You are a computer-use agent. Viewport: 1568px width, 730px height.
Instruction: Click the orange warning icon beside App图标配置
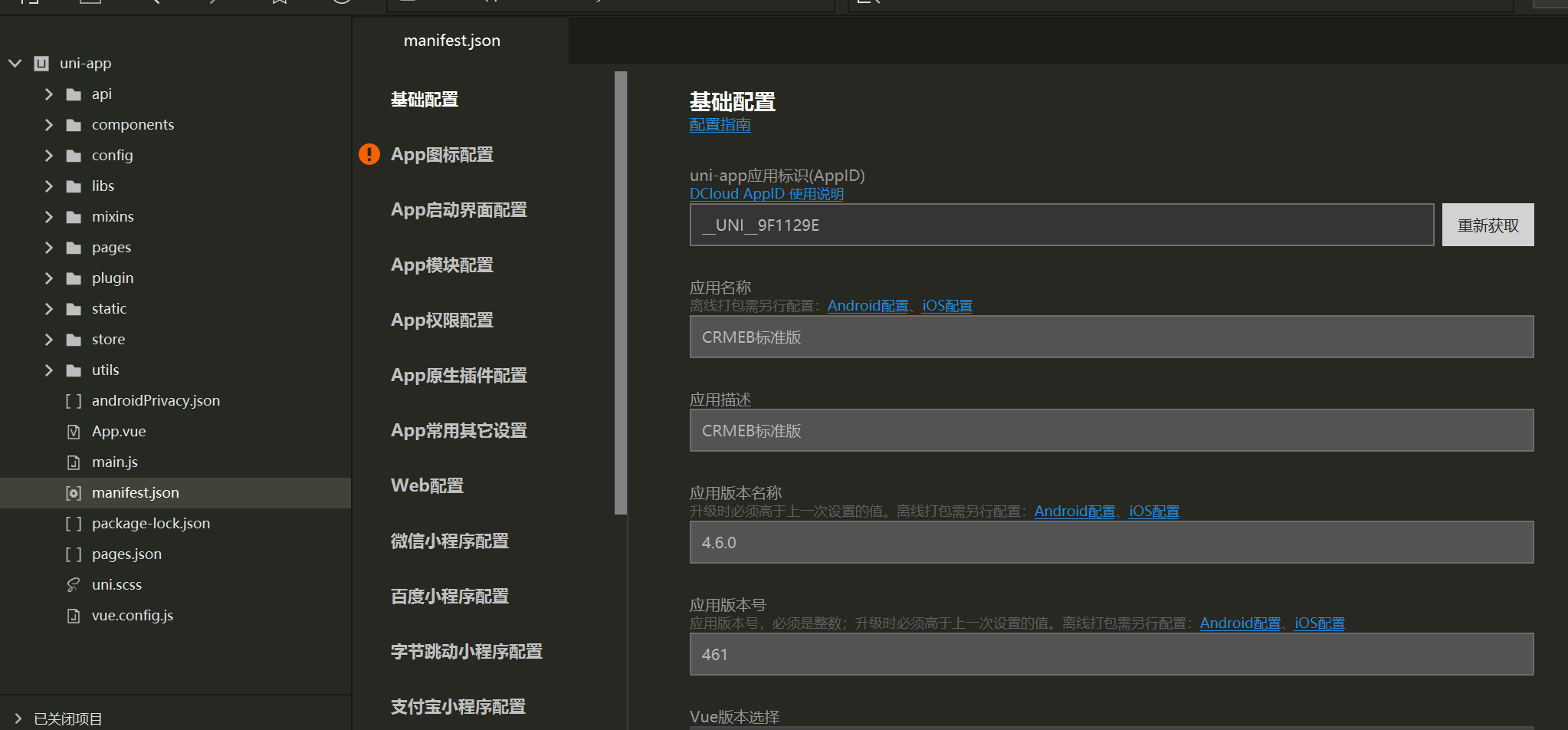click(x=369, y=154)
